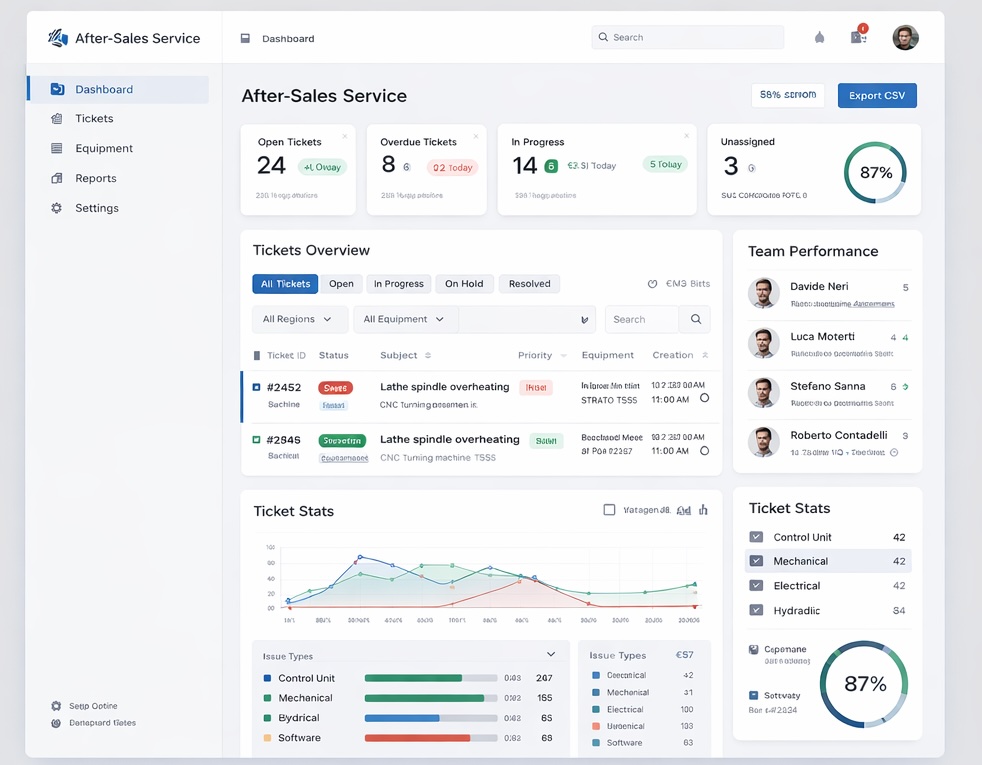
Task: Click the Reports sidebar icon
Action: click(x=57, y=179)
